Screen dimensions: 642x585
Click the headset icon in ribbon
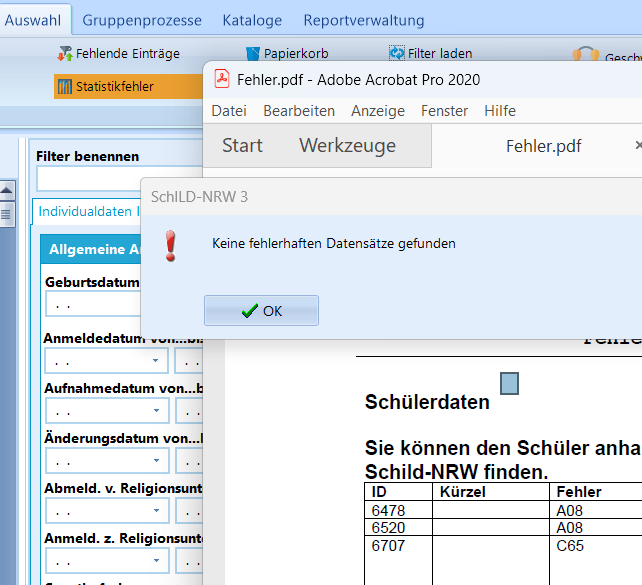[586, 54]
